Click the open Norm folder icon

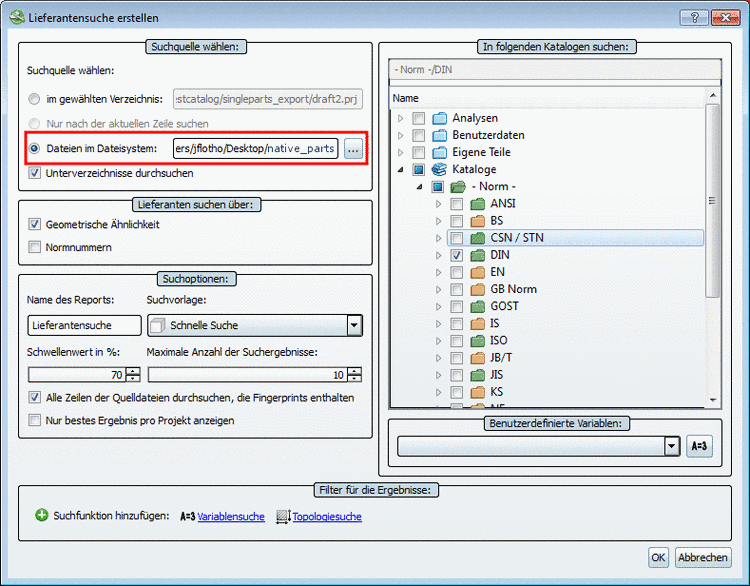click(458, 187)
